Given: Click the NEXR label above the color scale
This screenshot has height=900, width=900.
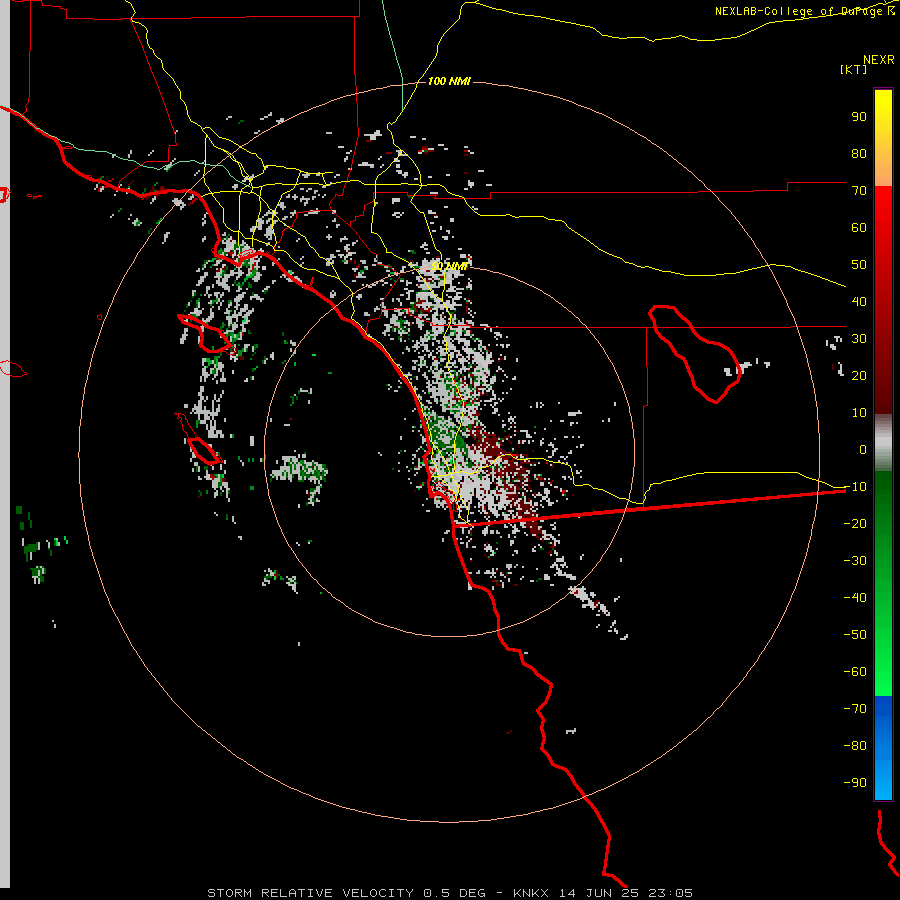Looking at the screenshot, I should point(879,60).
